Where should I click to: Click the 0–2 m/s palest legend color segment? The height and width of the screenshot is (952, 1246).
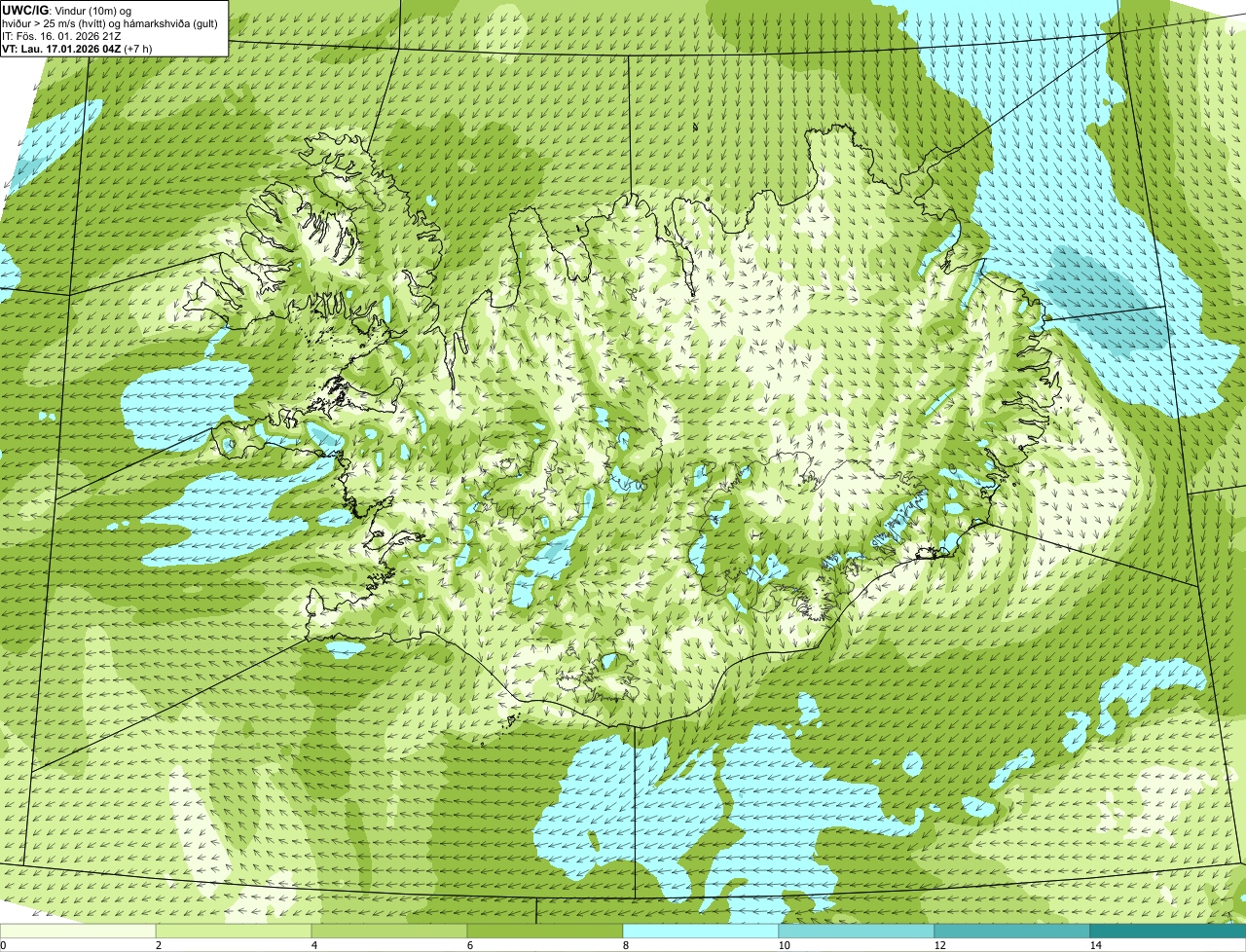click(x=78, y=931)
